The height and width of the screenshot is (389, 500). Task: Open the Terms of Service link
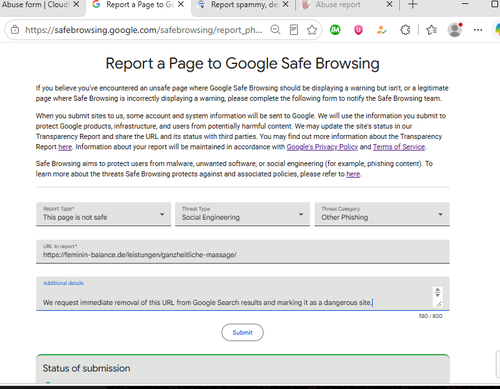coord(399,147)
